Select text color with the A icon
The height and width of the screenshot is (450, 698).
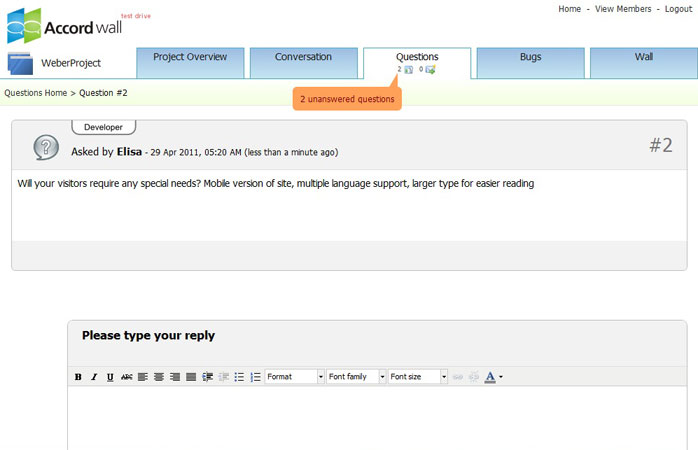pyautogui.click(x=490, y=377)
